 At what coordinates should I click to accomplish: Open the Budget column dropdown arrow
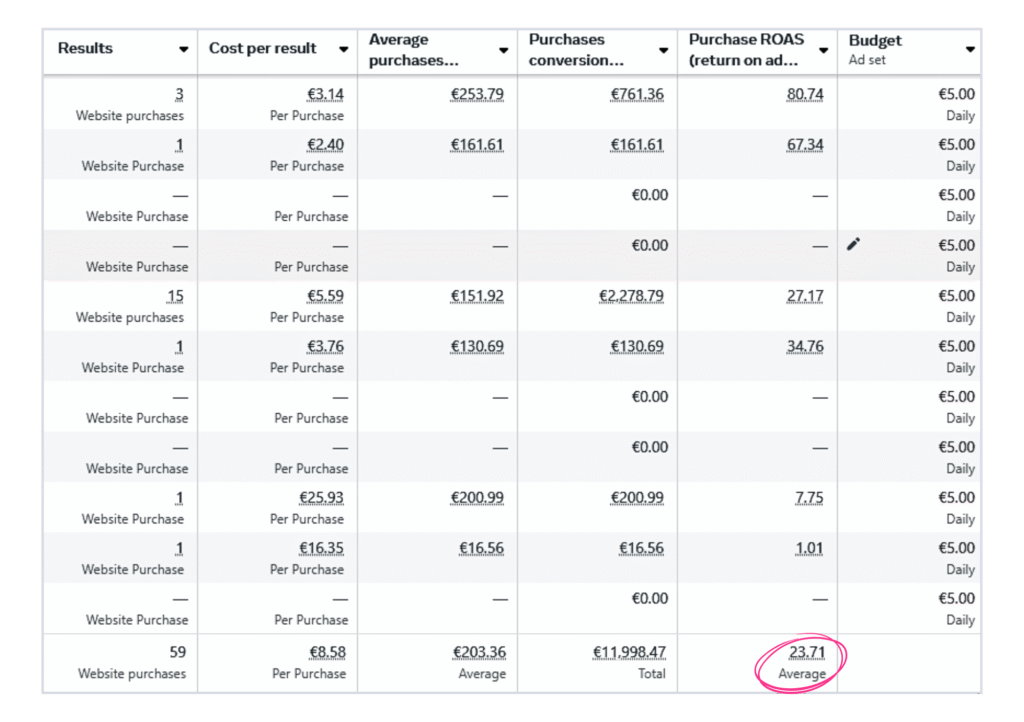click(969, 49)
